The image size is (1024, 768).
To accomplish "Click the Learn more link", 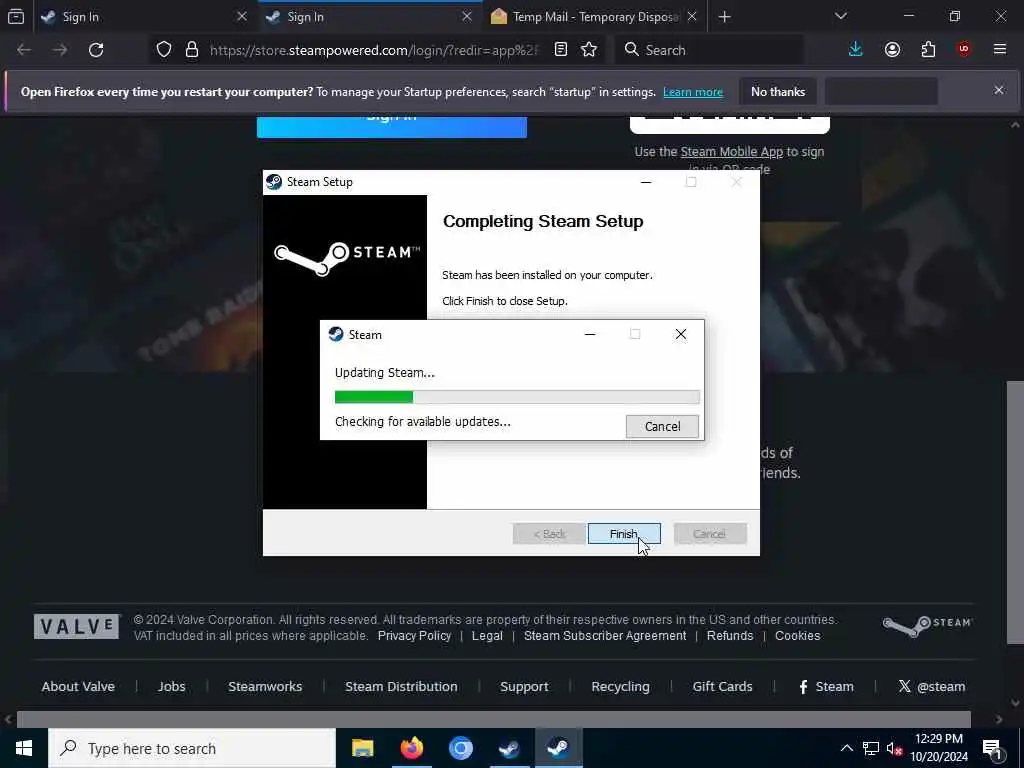I will (693, 92).
